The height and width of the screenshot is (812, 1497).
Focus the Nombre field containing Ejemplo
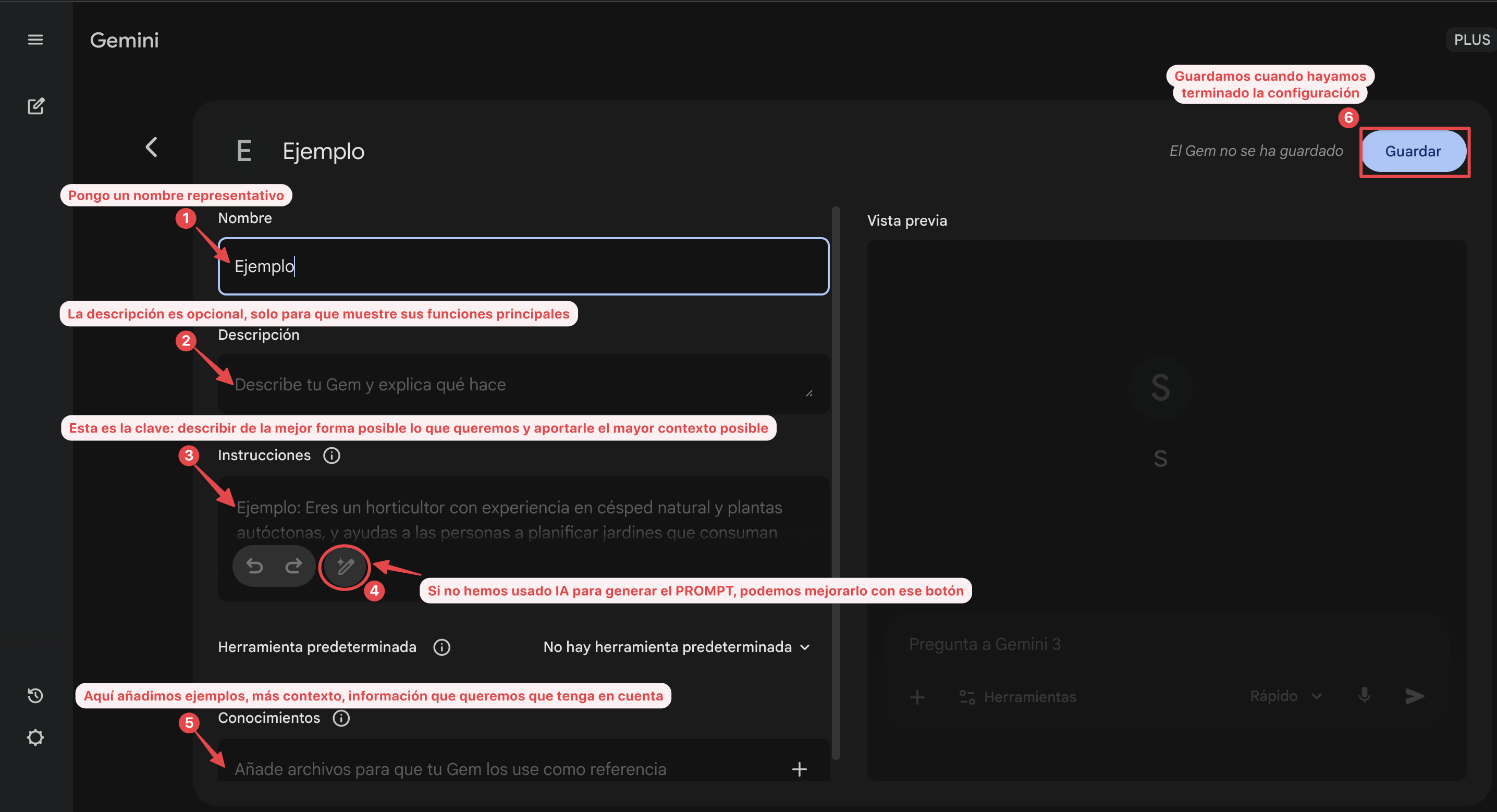(x=523, y=266)
